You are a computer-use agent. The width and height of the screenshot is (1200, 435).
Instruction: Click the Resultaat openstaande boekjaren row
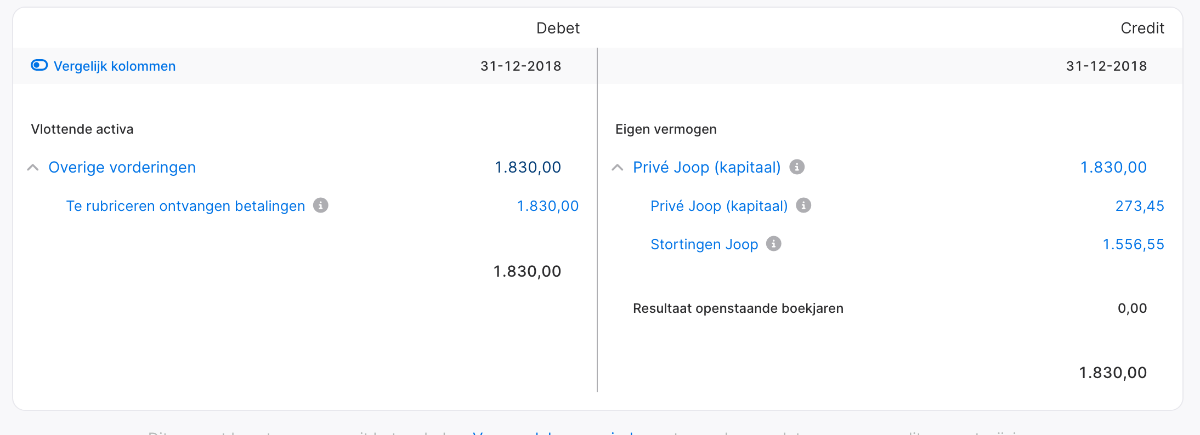click(x=890, y=308)
